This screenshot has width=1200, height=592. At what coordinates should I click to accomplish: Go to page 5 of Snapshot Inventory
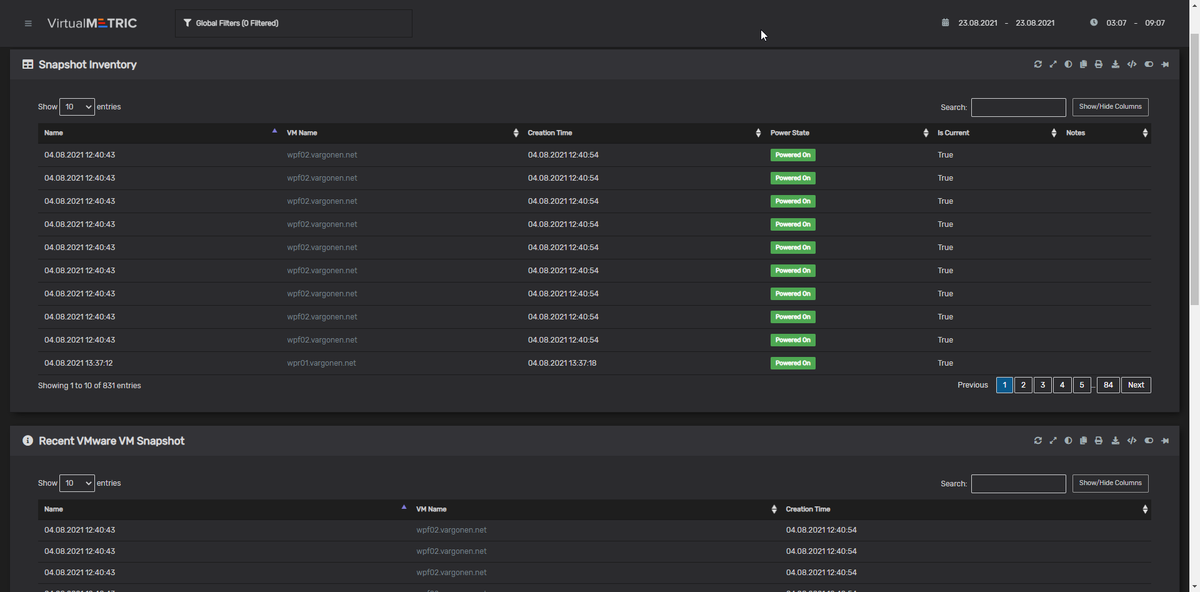click(x=1082, y=385)
